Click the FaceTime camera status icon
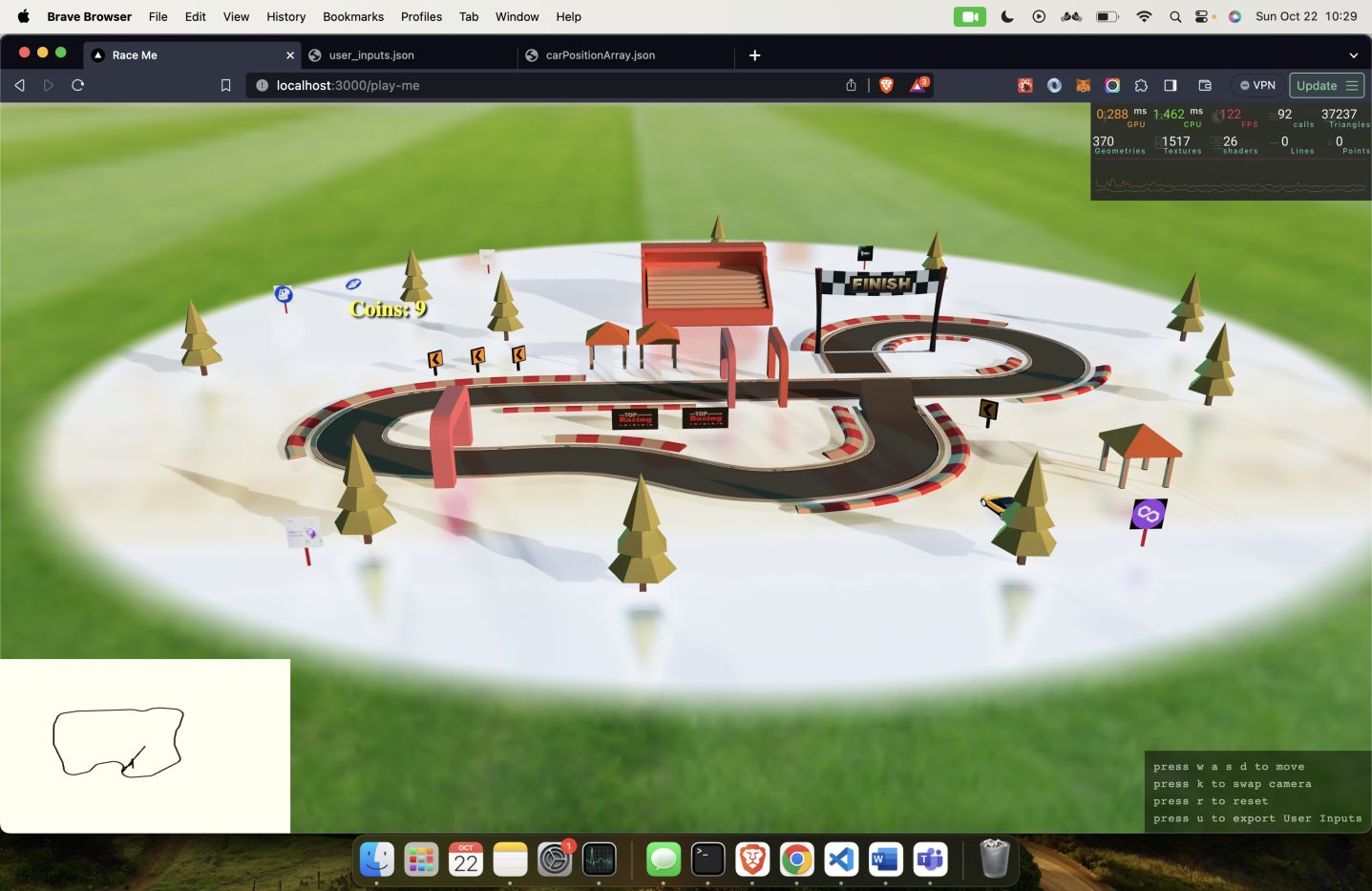The width and height of the screenshot is (1372, 891). point(969,16)
